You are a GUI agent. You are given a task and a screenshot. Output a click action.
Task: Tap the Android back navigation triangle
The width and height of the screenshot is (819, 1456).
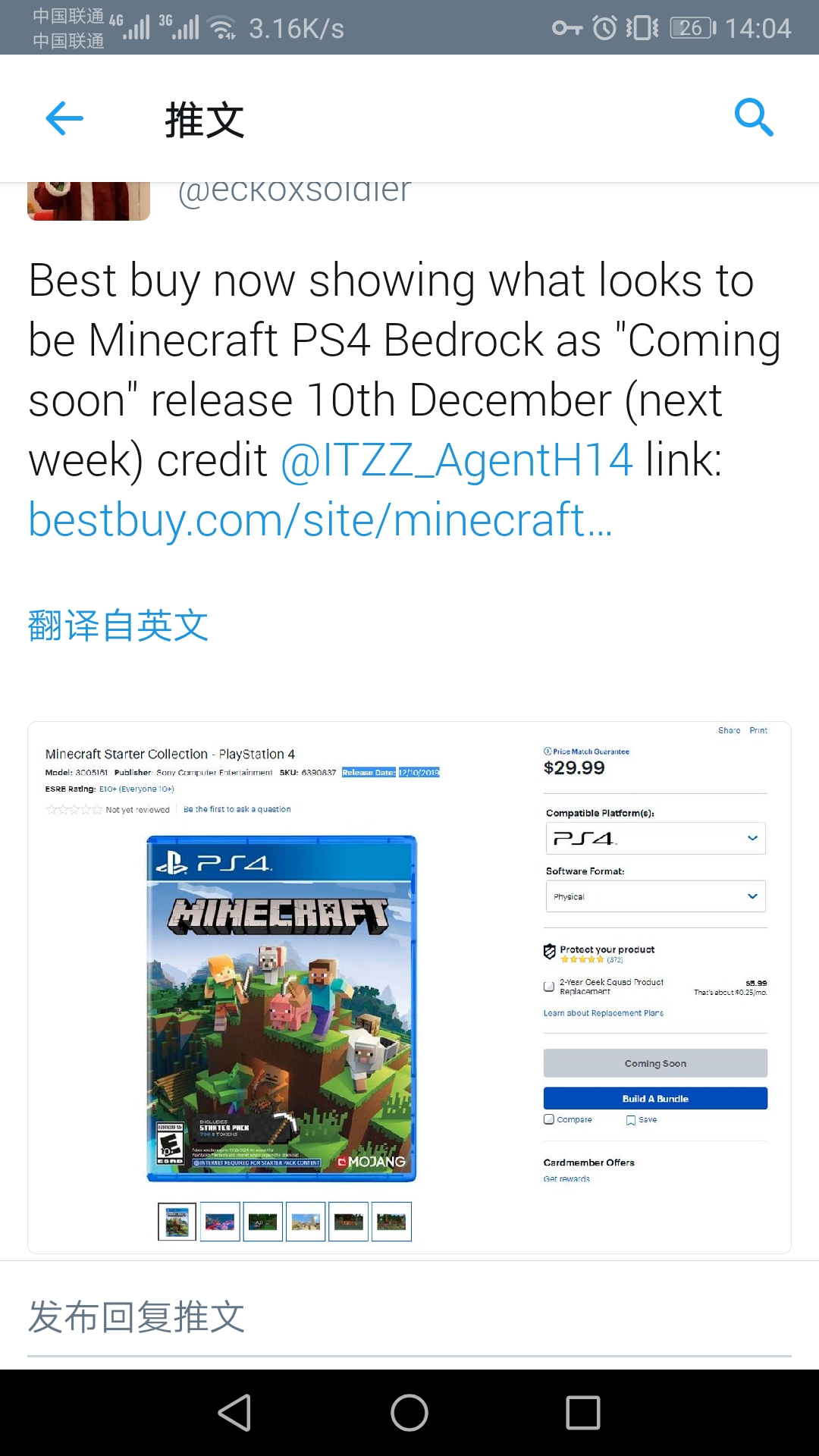pos(234,1413)
